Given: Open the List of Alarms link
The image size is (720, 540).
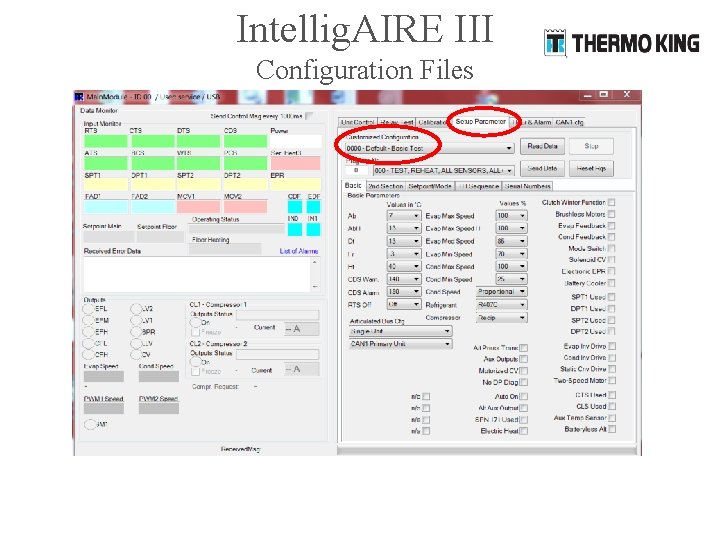Looking at the screenshot, I should [298, 251].
